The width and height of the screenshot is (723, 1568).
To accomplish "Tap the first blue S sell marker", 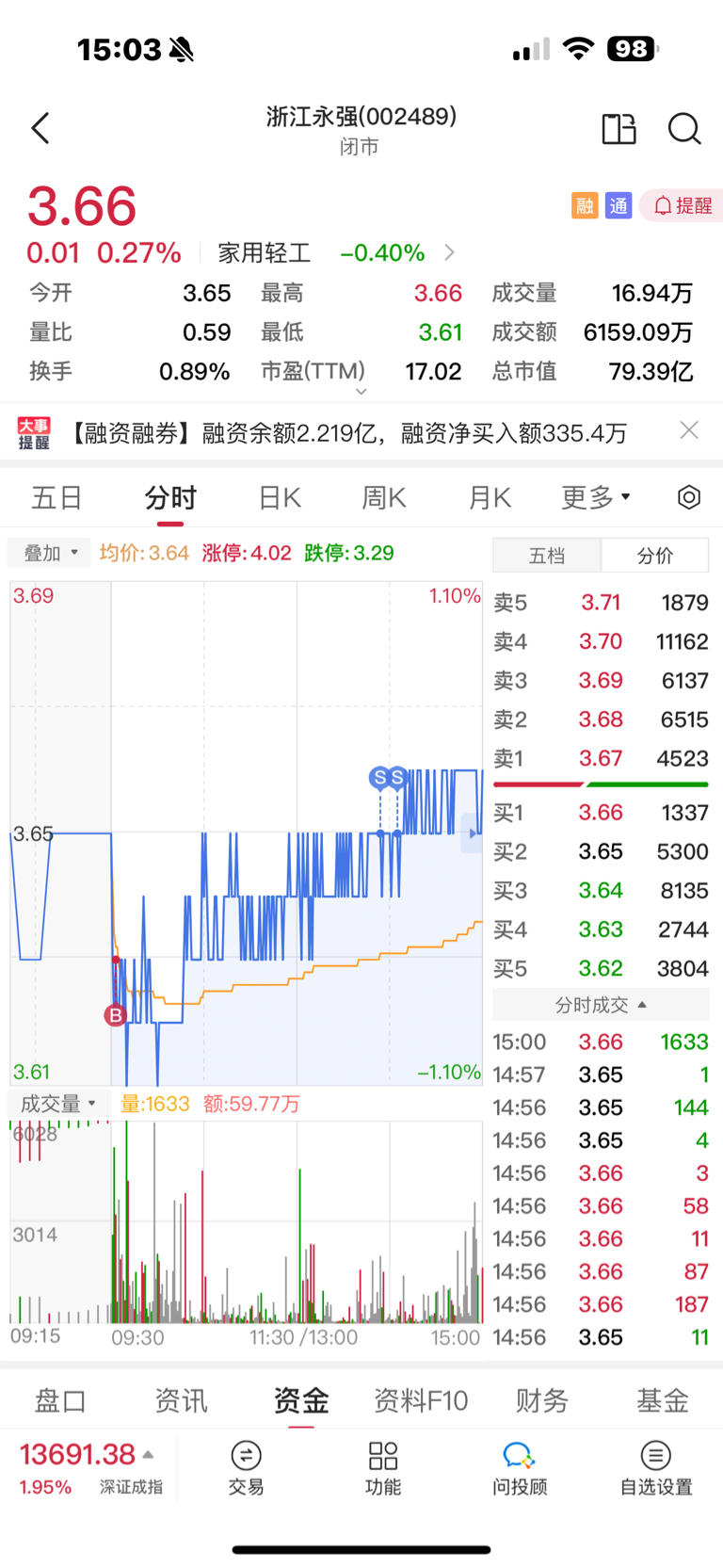I will click(380, 778).
